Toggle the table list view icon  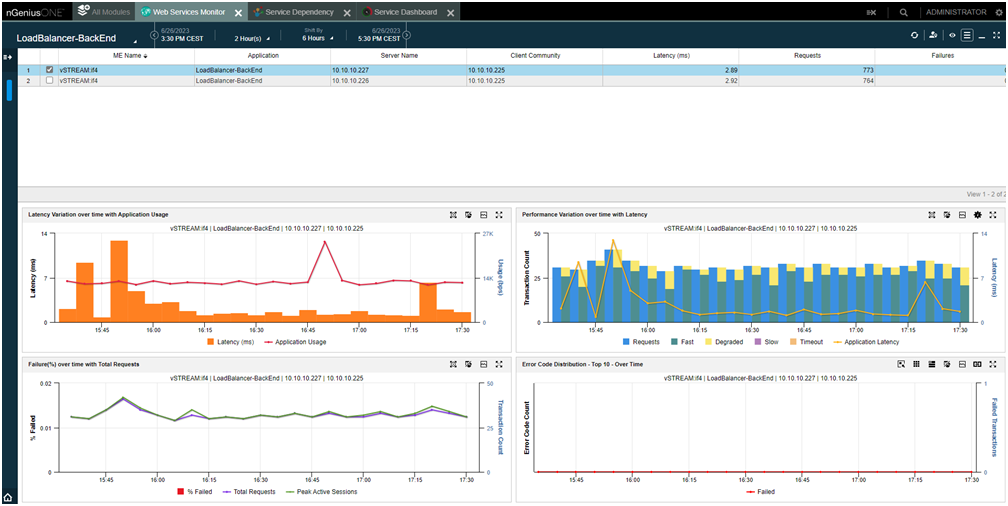click(968, 36)
